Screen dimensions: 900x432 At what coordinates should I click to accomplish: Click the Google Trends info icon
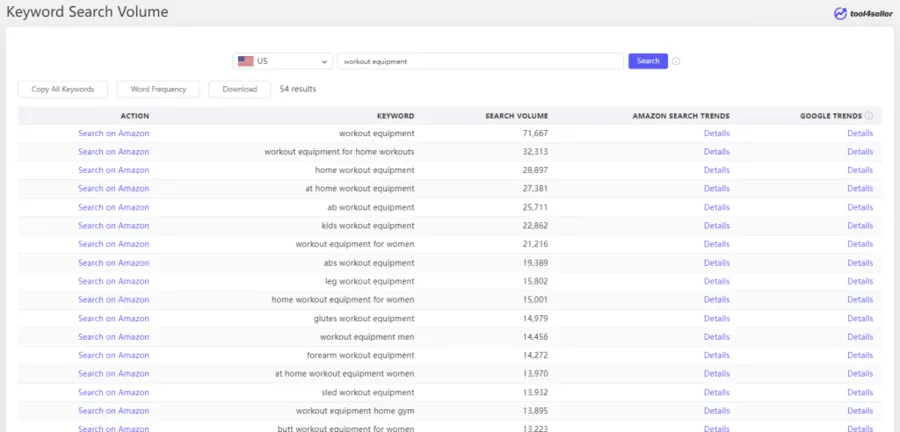point(869,116)
